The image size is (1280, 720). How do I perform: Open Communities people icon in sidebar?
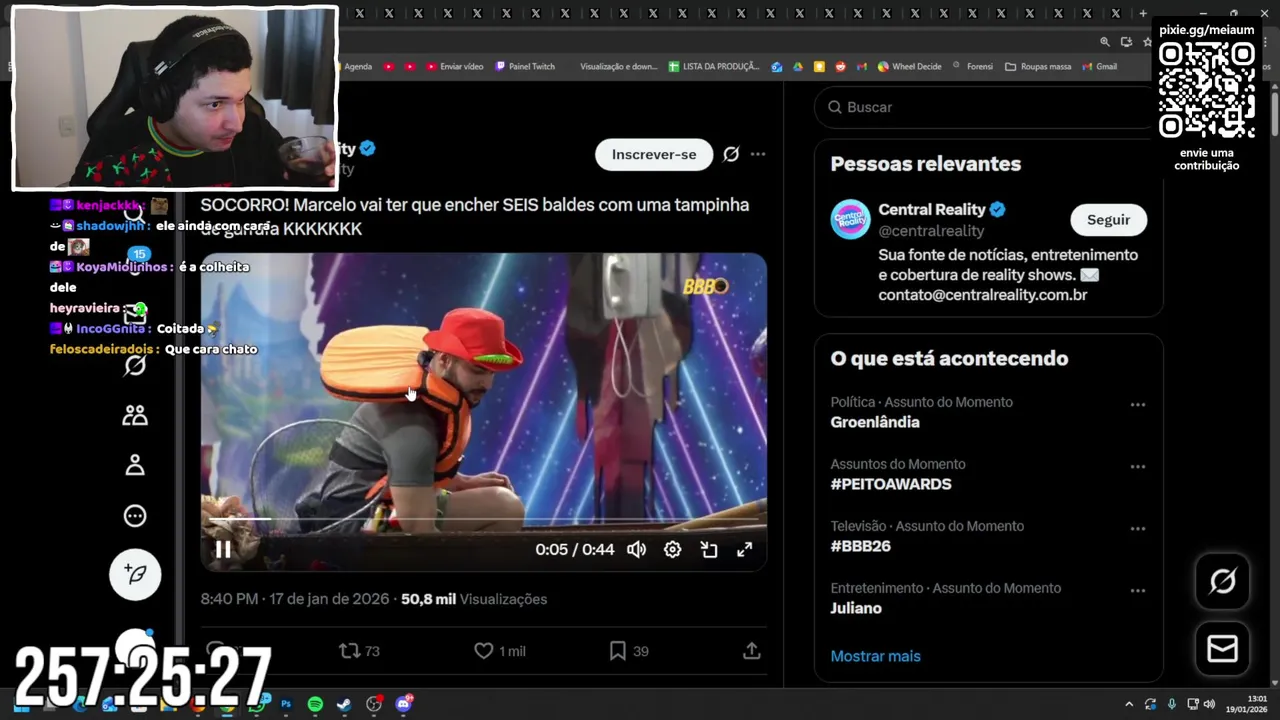click(135, 415)
